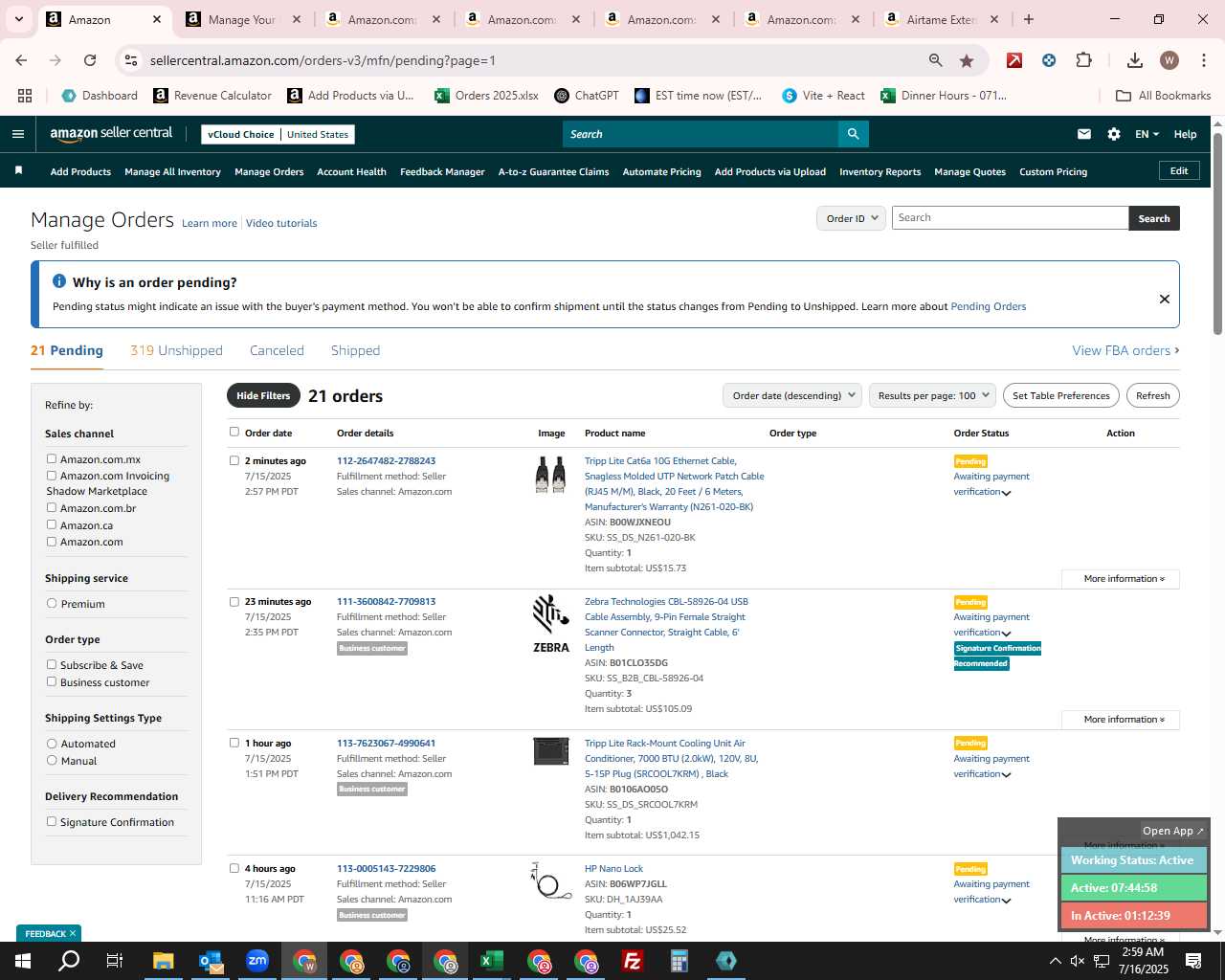Open the messages envelope icon
The height and width of the screenshot is (980, 1225).
point(1084,134)
